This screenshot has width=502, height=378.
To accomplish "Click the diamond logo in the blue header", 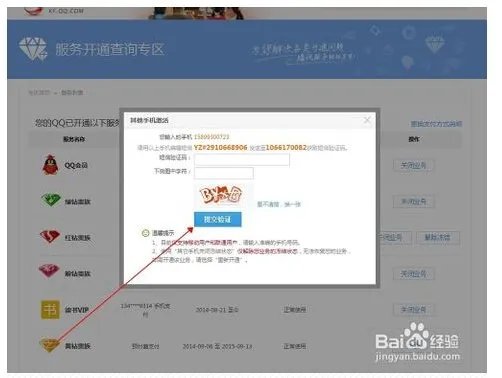I will [x=33, y=49].
